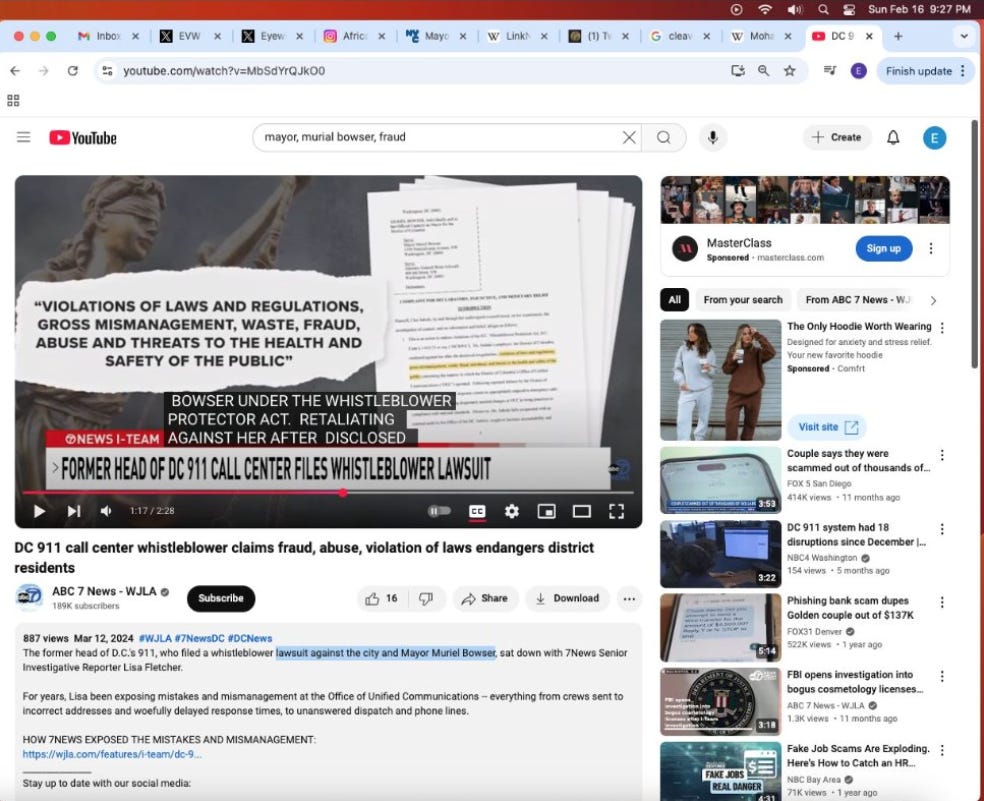Image resolution: width=984 pixels, height=801 pixels.
Task: Dislike the video thumbs down
Action: coord(427,599)
